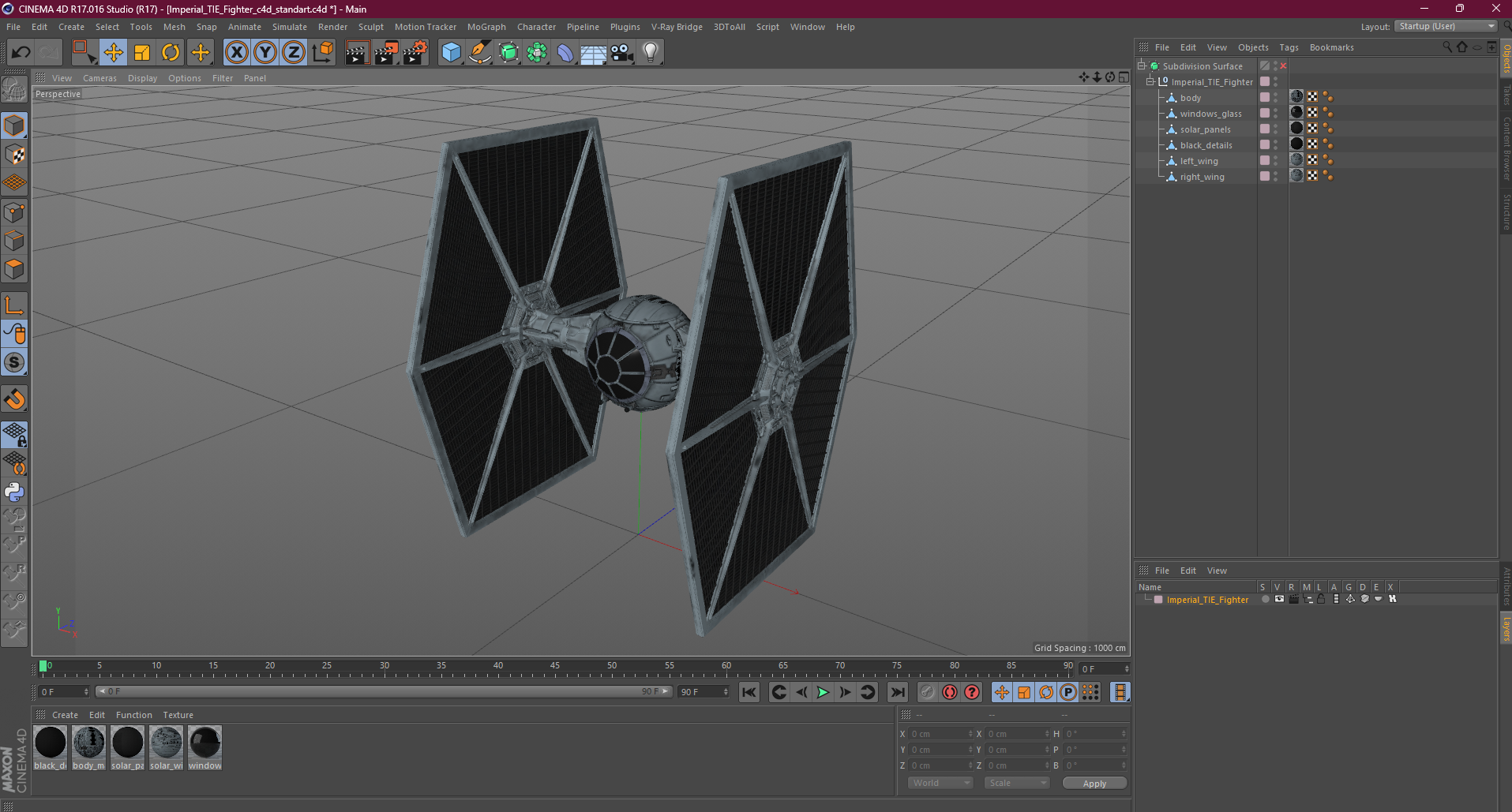1512x812 pixels.
Task: Add a Light object
Action: tap(651, 53)
